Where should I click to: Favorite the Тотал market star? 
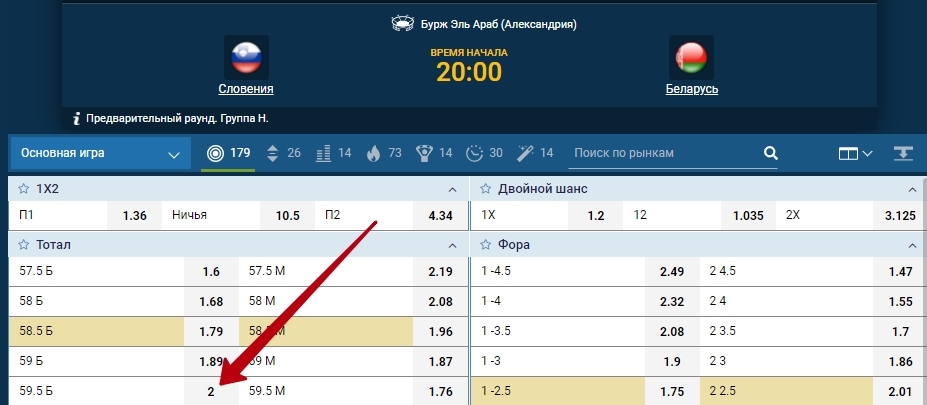click(x=24, y=245)
